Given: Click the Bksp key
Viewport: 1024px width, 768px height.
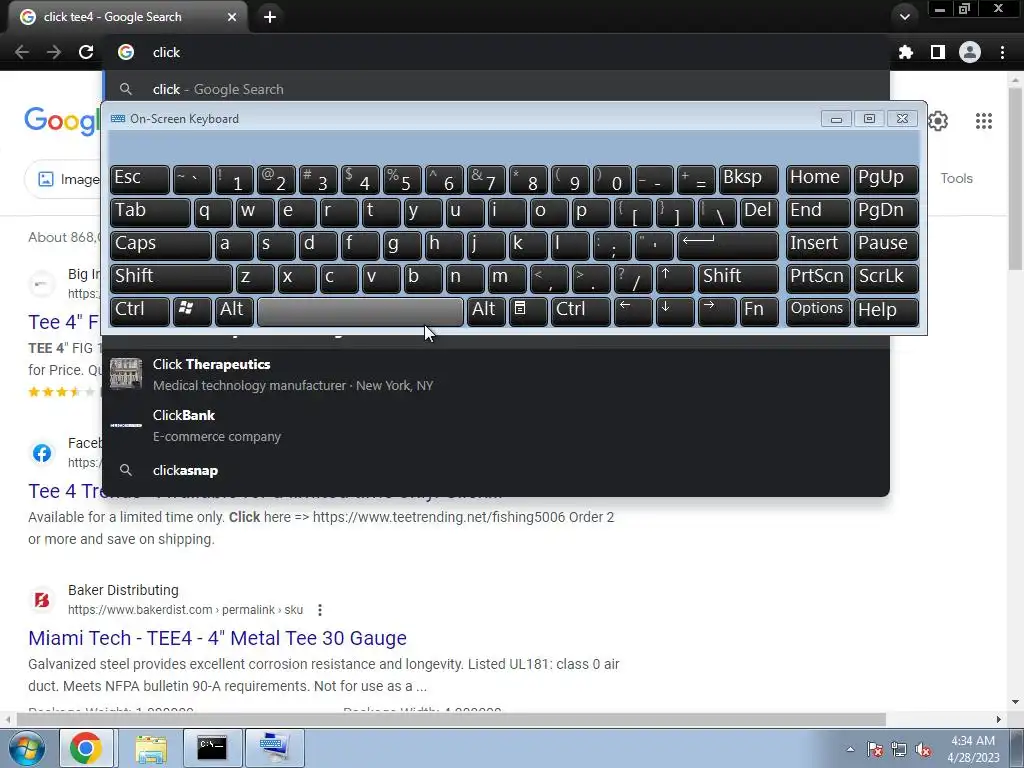Looking at the screenshot, I should [748, 179].
